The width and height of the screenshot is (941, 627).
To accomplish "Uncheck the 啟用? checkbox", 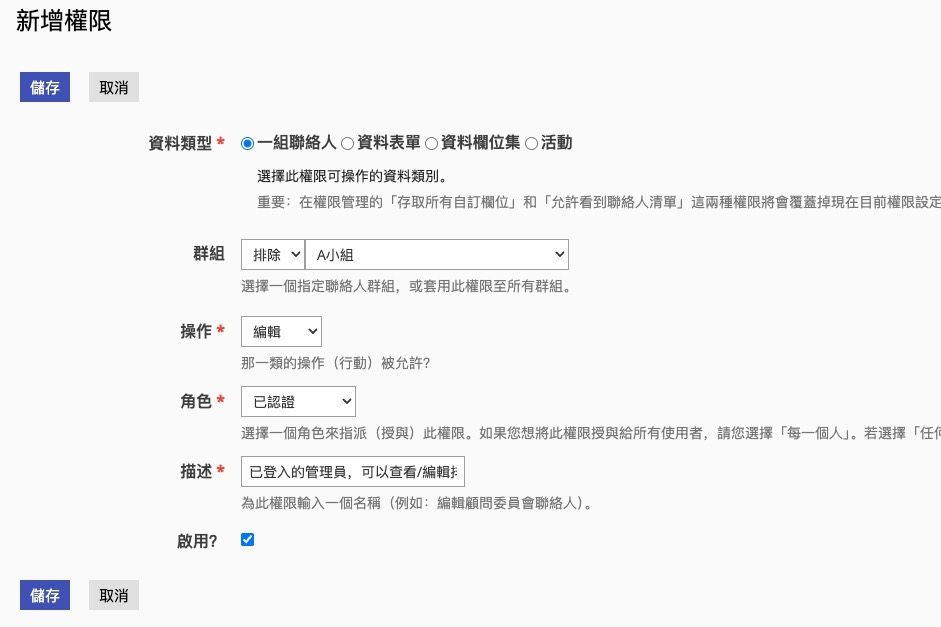I will pyautogui.click(x=248, y=540).
